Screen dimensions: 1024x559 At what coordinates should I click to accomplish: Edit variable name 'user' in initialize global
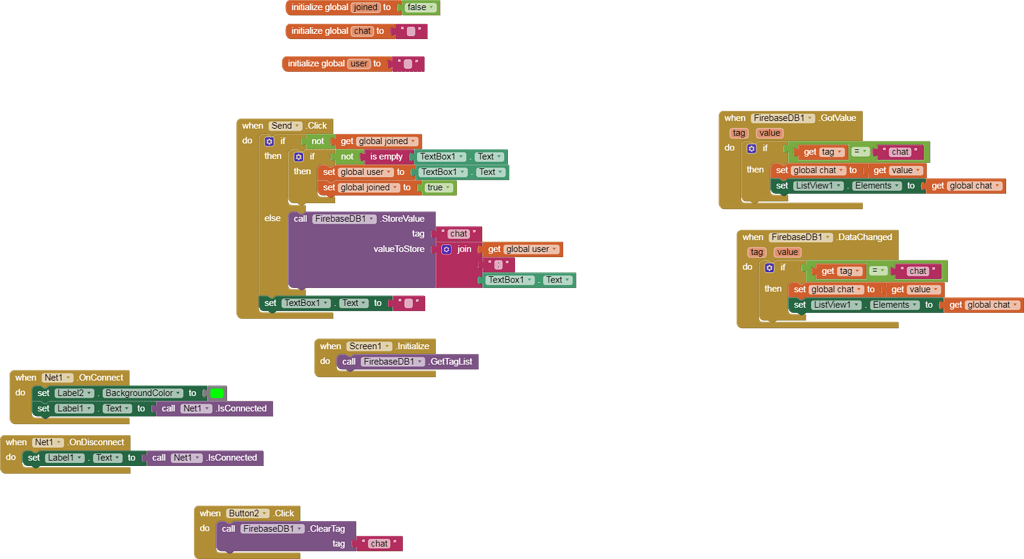coord(359,63)
